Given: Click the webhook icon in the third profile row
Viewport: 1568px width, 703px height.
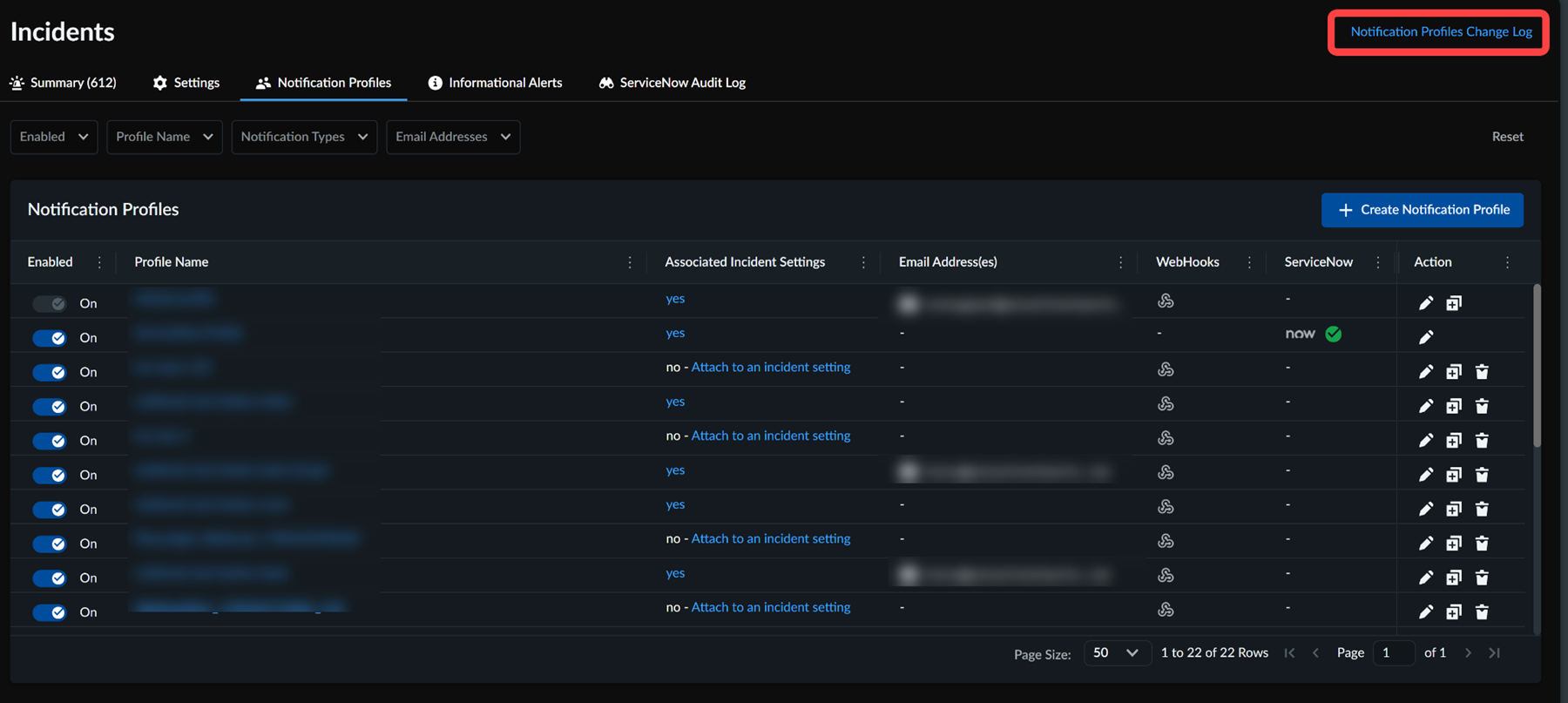Looking at the screenshot, I should 1166,369.
